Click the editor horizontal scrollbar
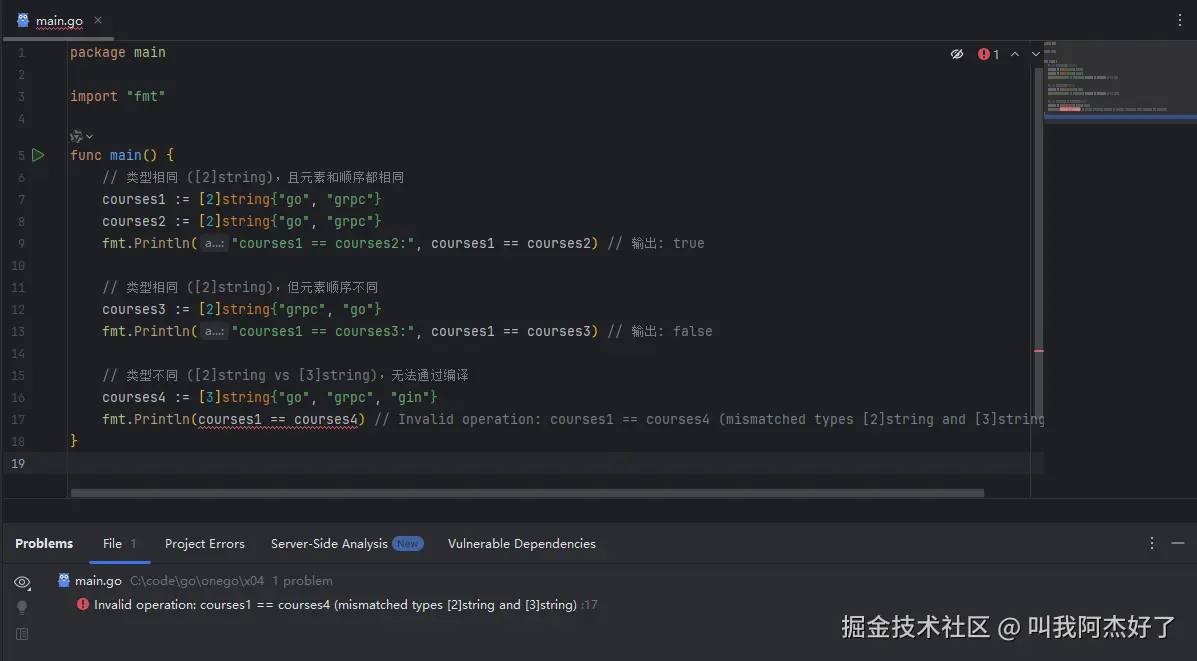Image resolution: width=1197 pixels, height=661 pixels. (x=527, y=493)
